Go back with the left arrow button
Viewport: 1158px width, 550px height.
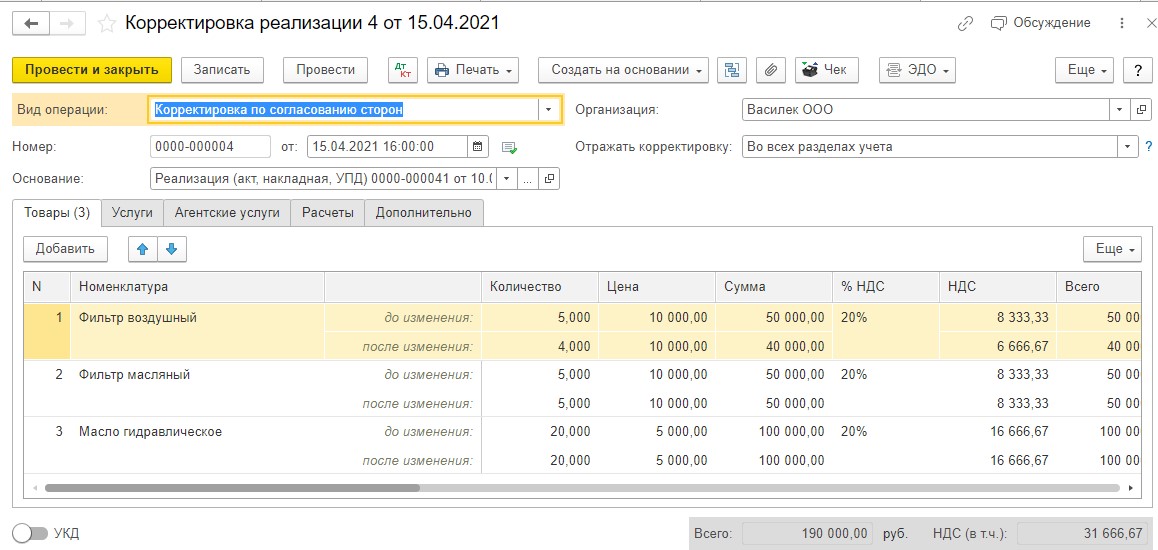coord(31,24)
